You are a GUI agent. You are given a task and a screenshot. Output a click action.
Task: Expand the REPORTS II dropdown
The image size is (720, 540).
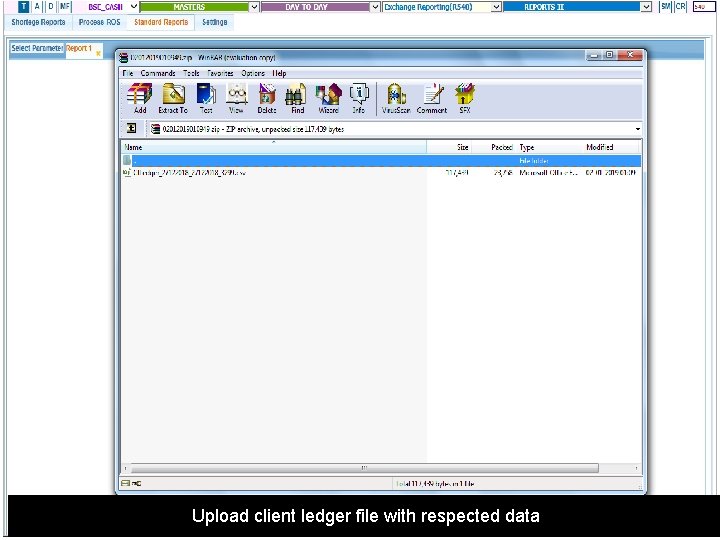pyautogui.click(x=646, y=7)
